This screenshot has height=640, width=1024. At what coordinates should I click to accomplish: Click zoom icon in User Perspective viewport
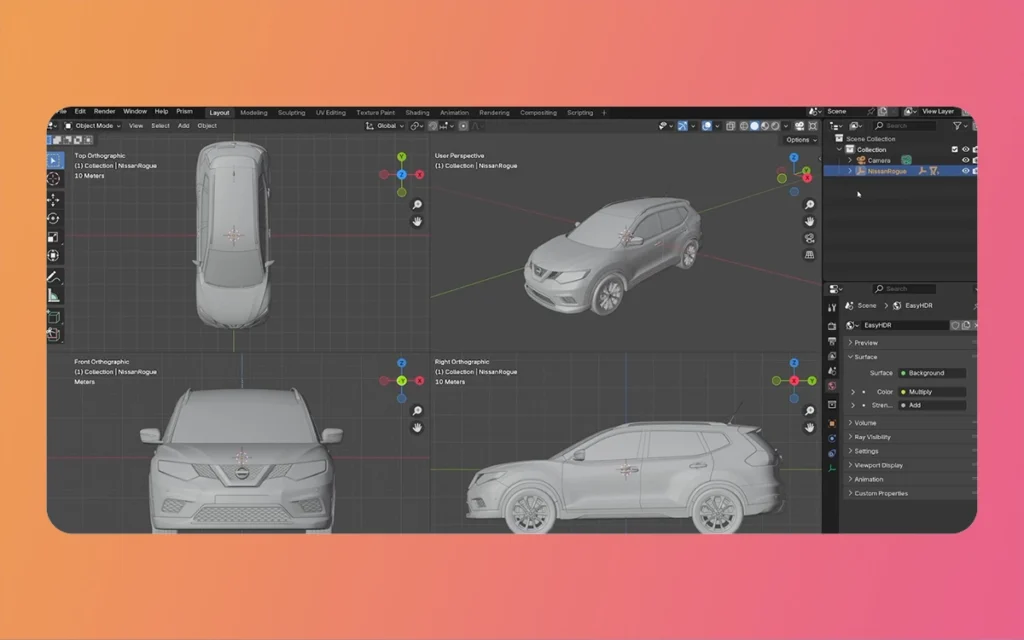coord(810,205)
